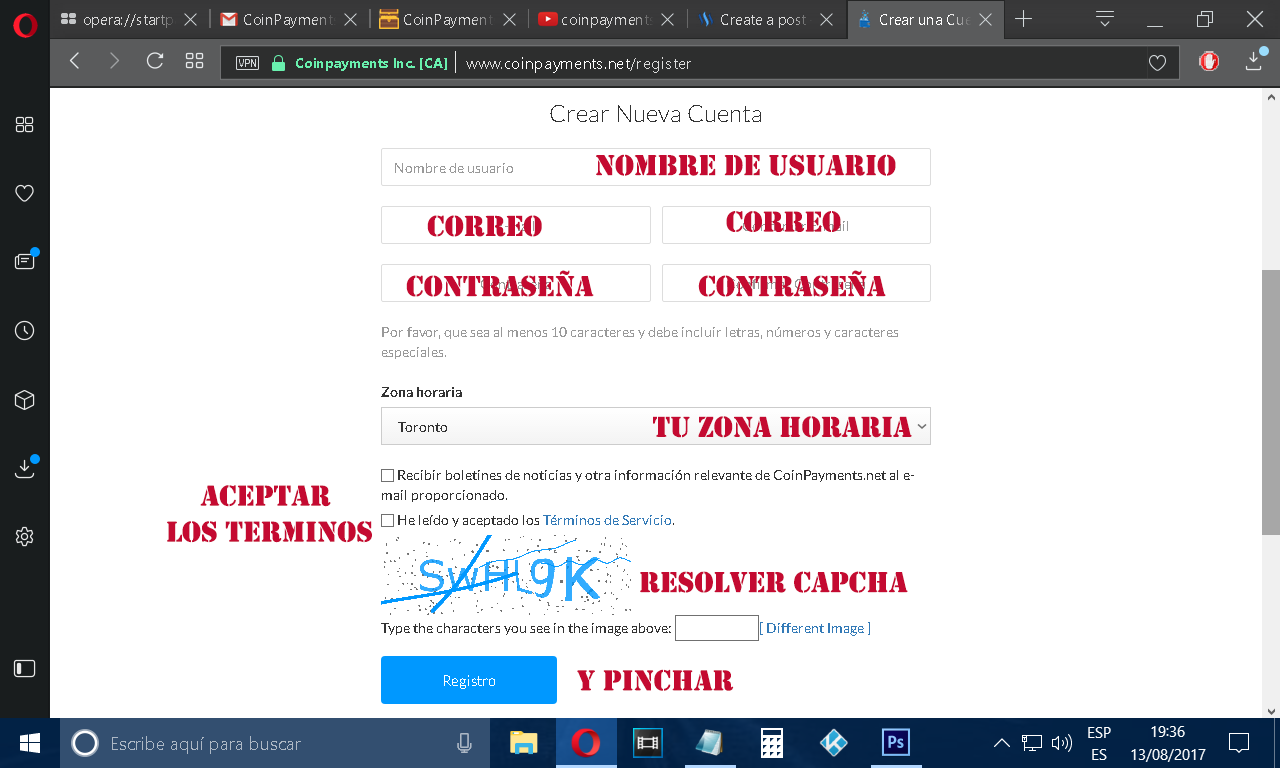This screenshot has width=1280, height=768.
Task: Open Personal News in the sidebar
Action: pos(25,261)
